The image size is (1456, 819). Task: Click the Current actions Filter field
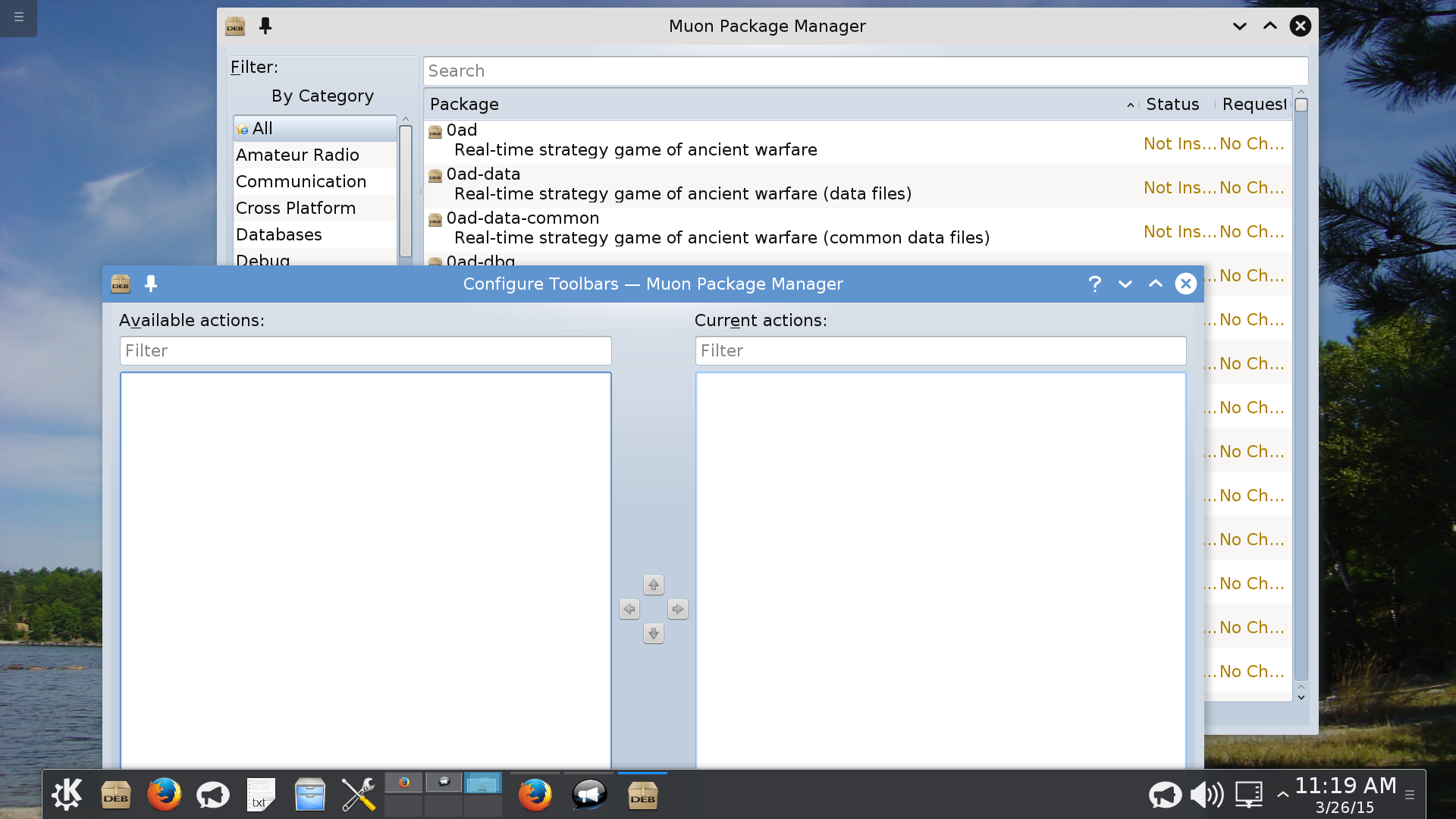tap(940, 351)
